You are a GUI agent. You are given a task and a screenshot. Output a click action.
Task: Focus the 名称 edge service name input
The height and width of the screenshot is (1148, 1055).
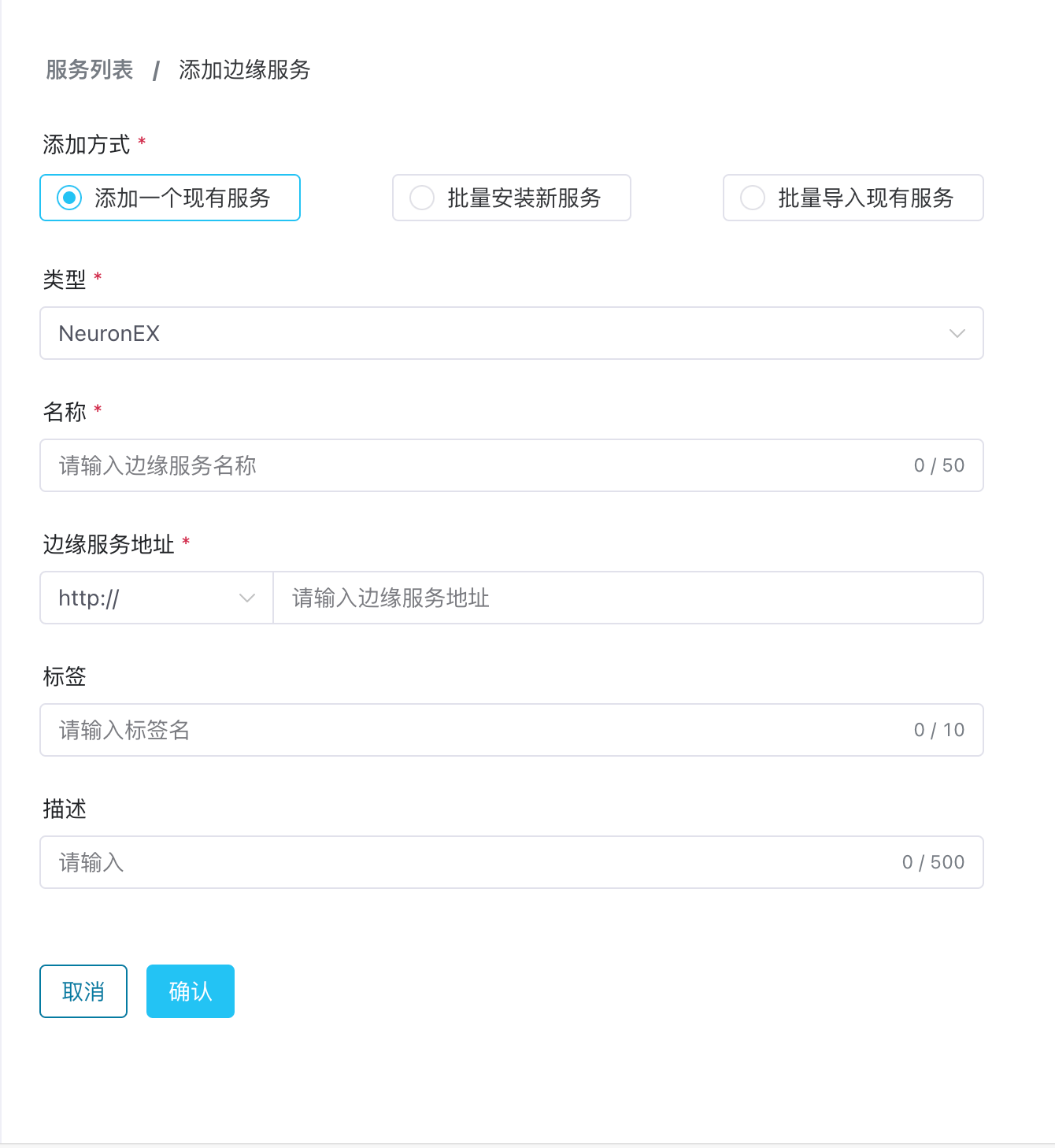[472, 465]
